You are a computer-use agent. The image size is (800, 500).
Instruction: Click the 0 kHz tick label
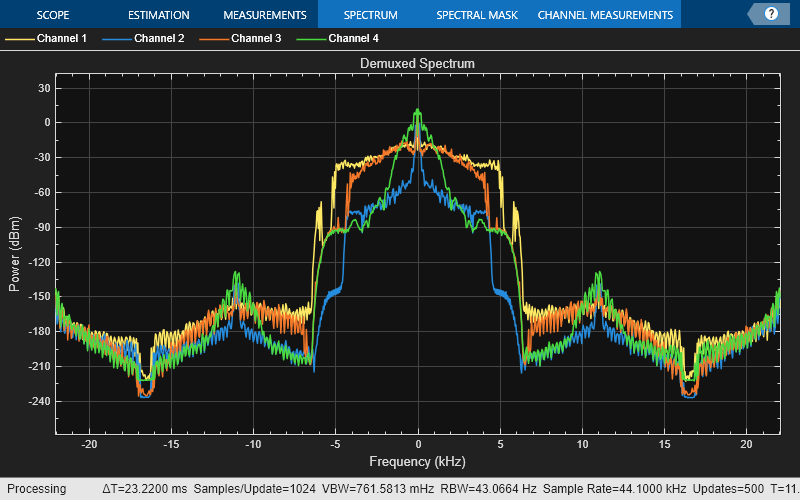(418, 444)
